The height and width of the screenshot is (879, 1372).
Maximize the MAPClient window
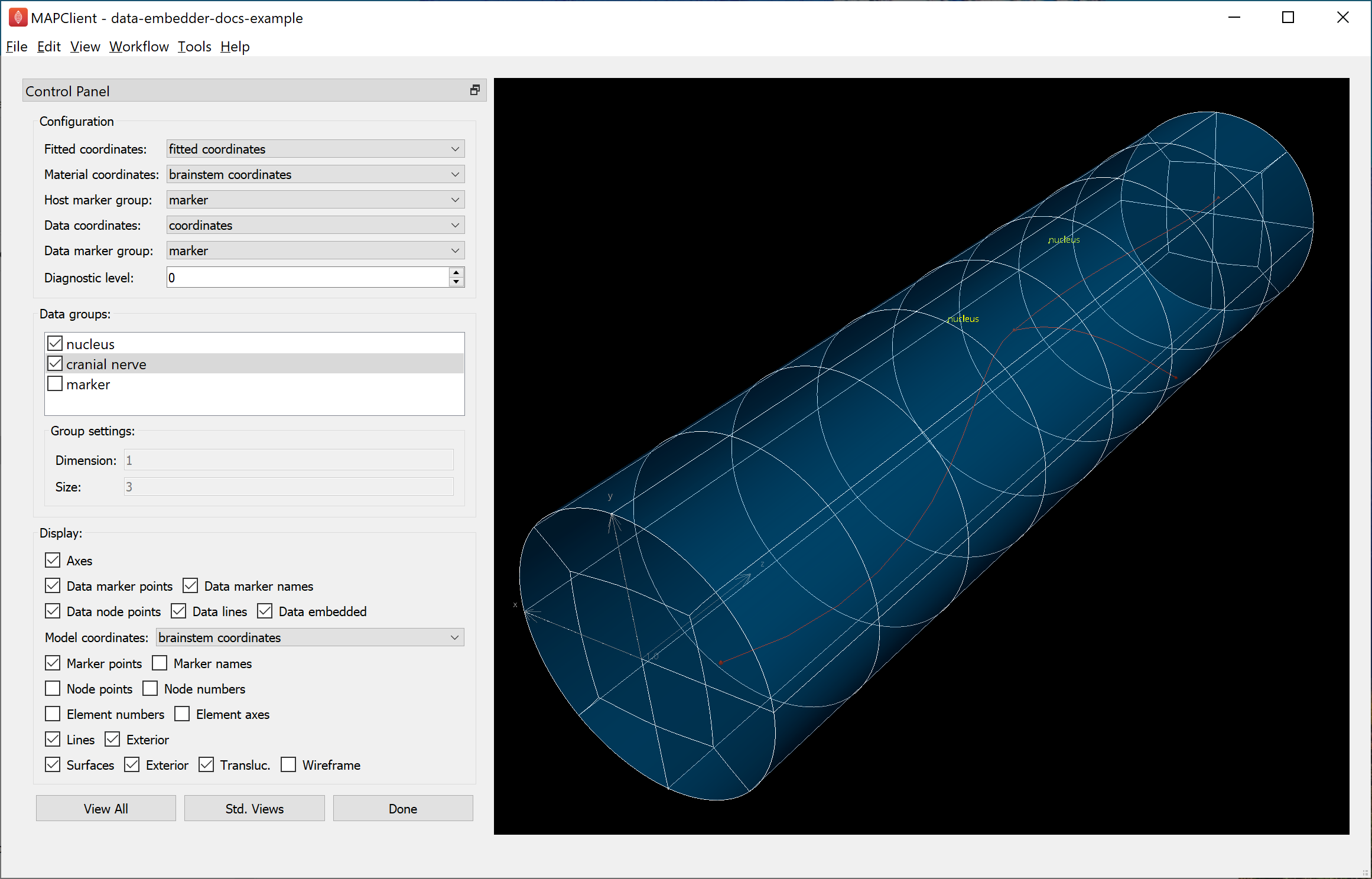tap(1288, 18)
